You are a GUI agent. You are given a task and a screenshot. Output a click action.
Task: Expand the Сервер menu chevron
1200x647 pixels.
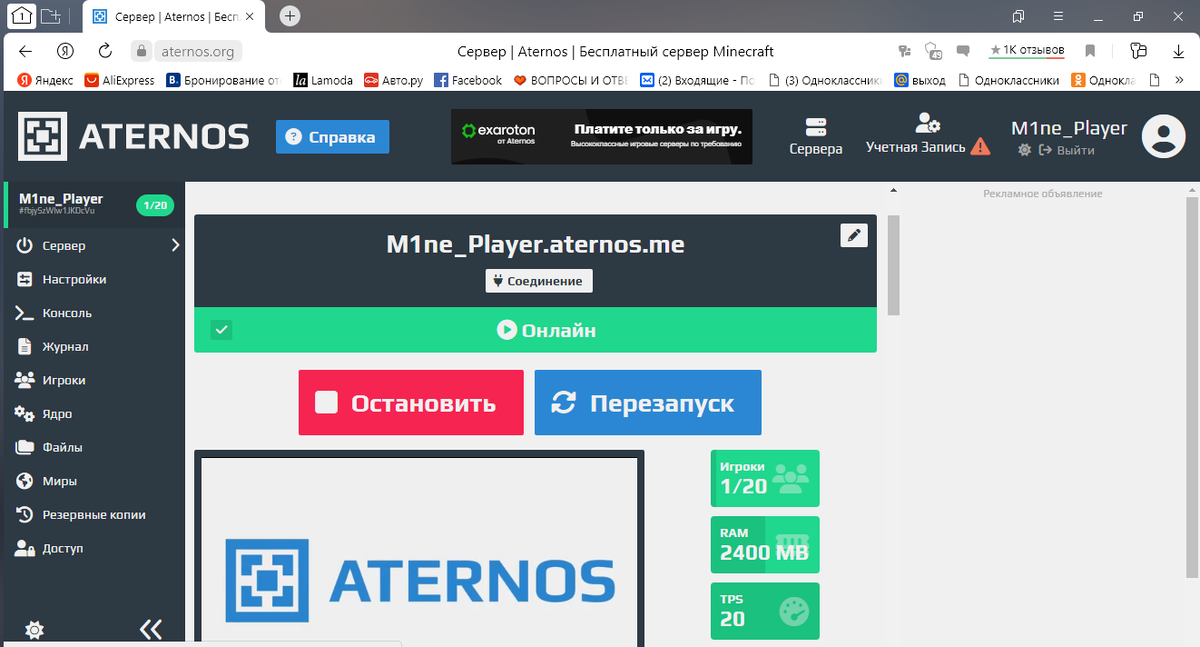[174, 244]
